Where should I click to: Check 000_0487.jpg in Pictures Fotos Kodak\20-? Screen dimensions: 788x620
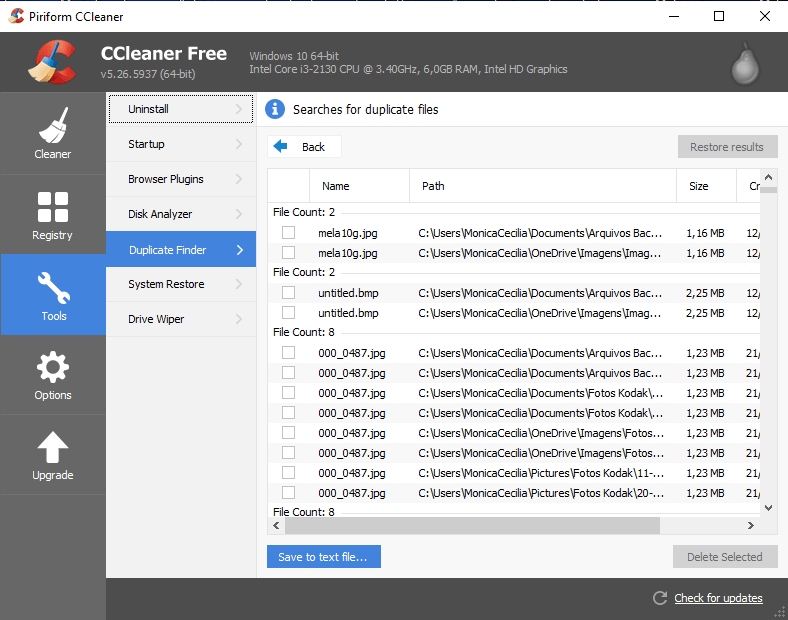click(x=288, y=492)
